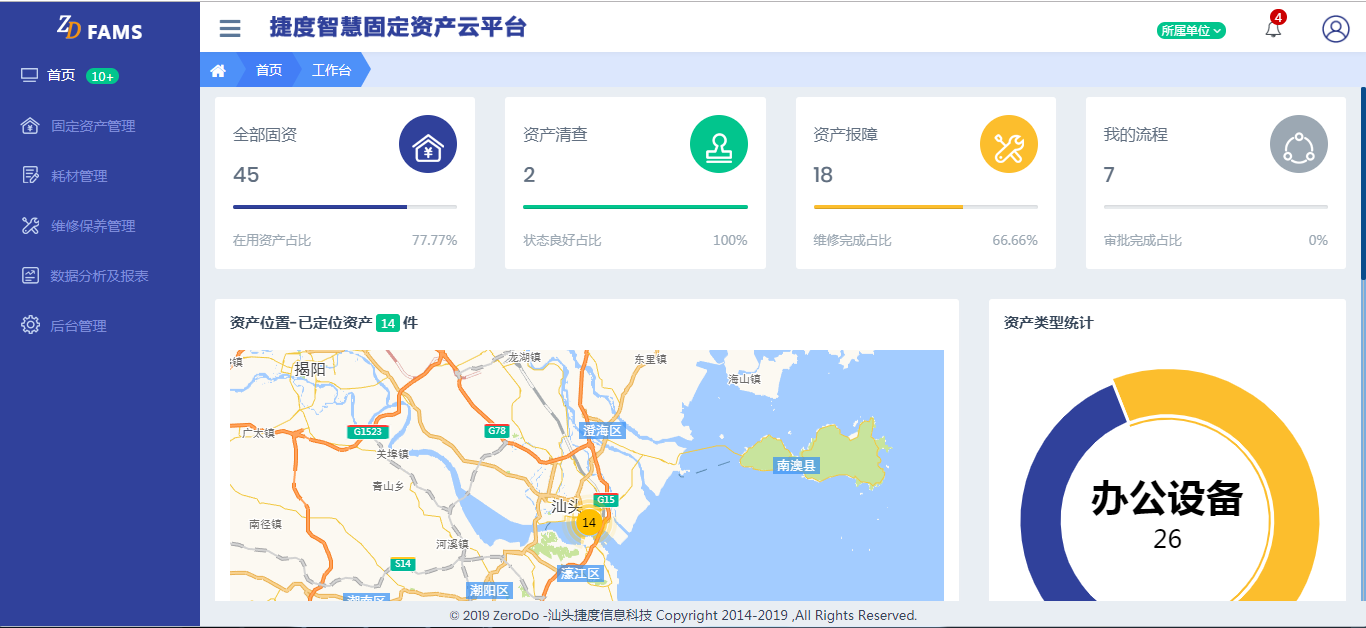
Task: Toggle the hamburger sidebar menu
Action: pyautogui.click(x=230, y=28)
